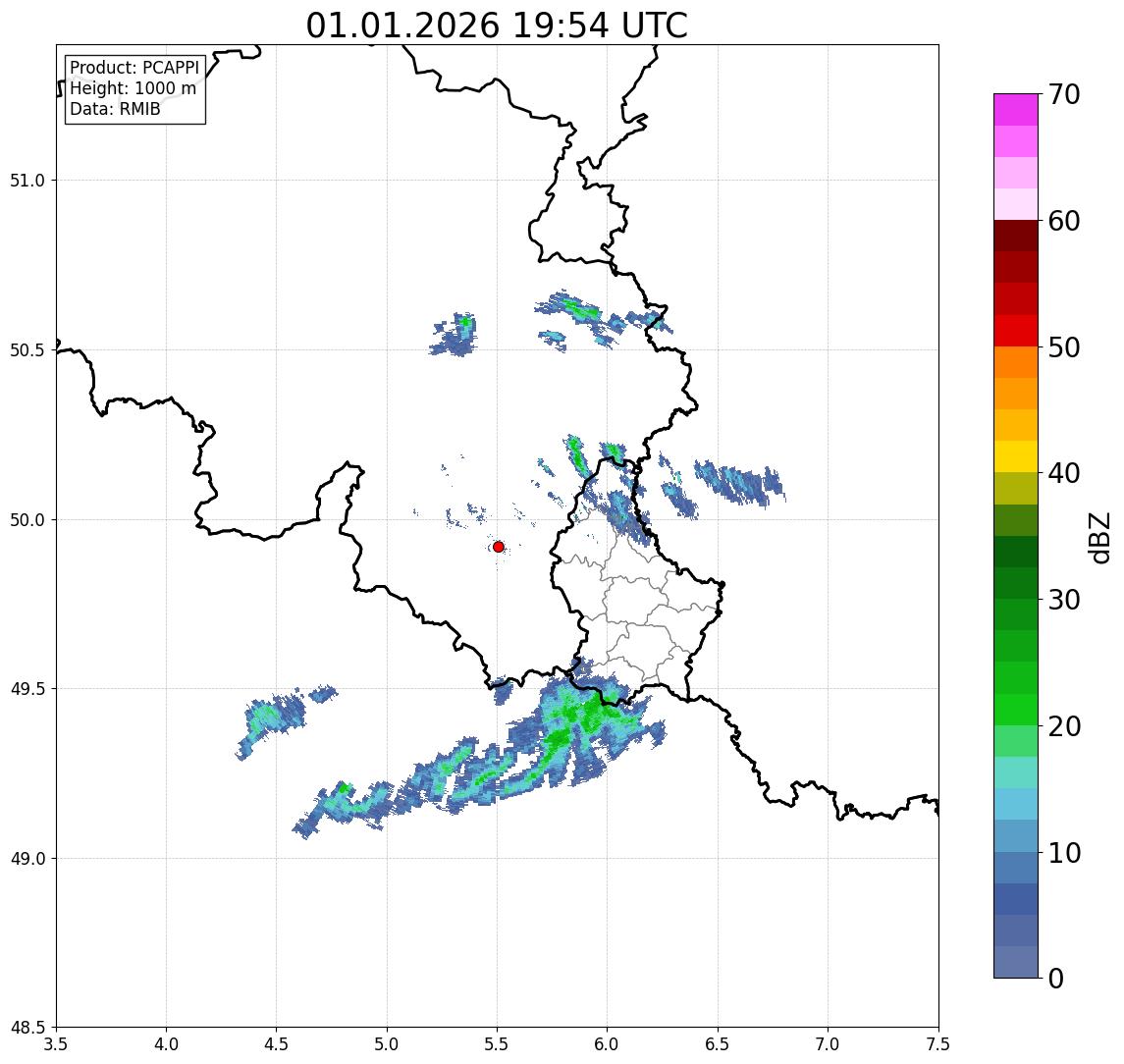Image resolution: width=1124 pixels, height=1064 pixels.
Task: Click the longitude axis label 5.0
Action: tap(387, 1044)
